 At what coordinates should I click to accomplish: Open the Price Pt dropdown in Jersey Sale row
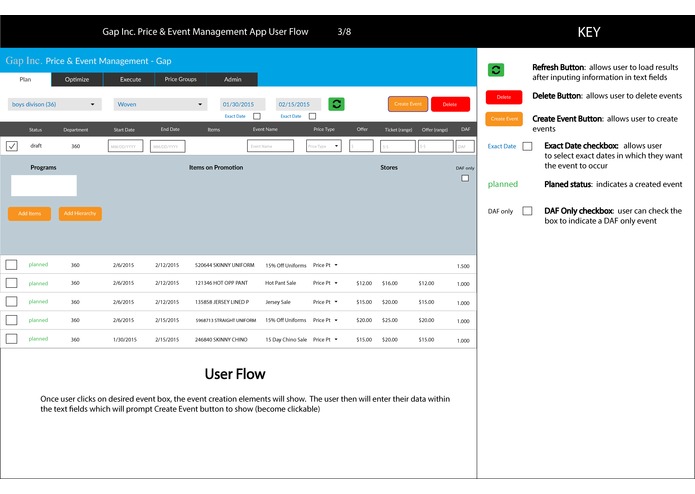point(325,302)
